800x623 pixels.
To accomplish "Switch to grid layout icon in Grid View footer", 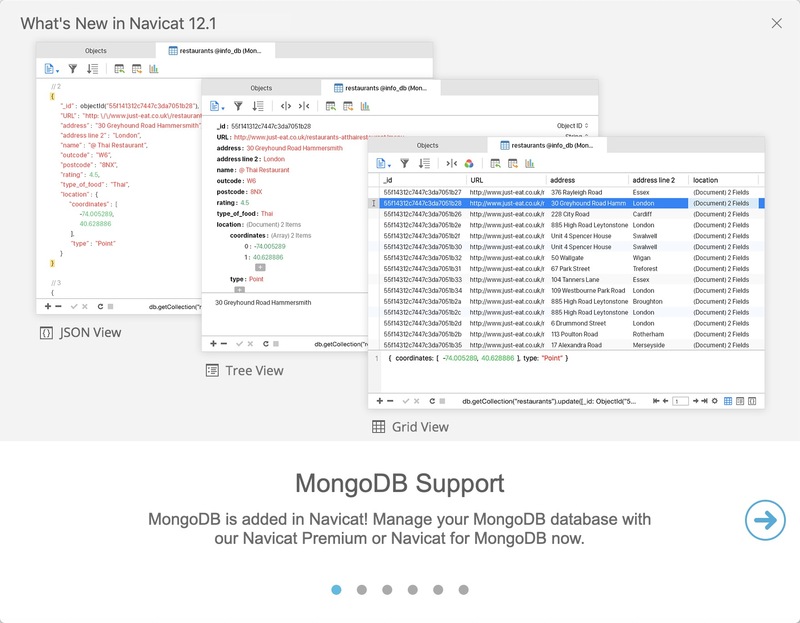I will pyautogui.click(x=728, y=401).
